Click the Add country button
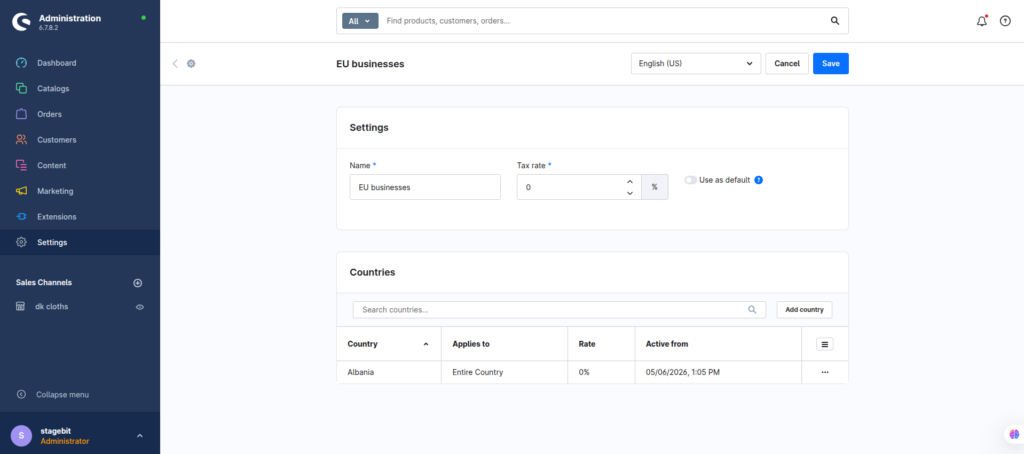Image resolution: width=1024 pixels, height=454 pixels. point(804,310)
